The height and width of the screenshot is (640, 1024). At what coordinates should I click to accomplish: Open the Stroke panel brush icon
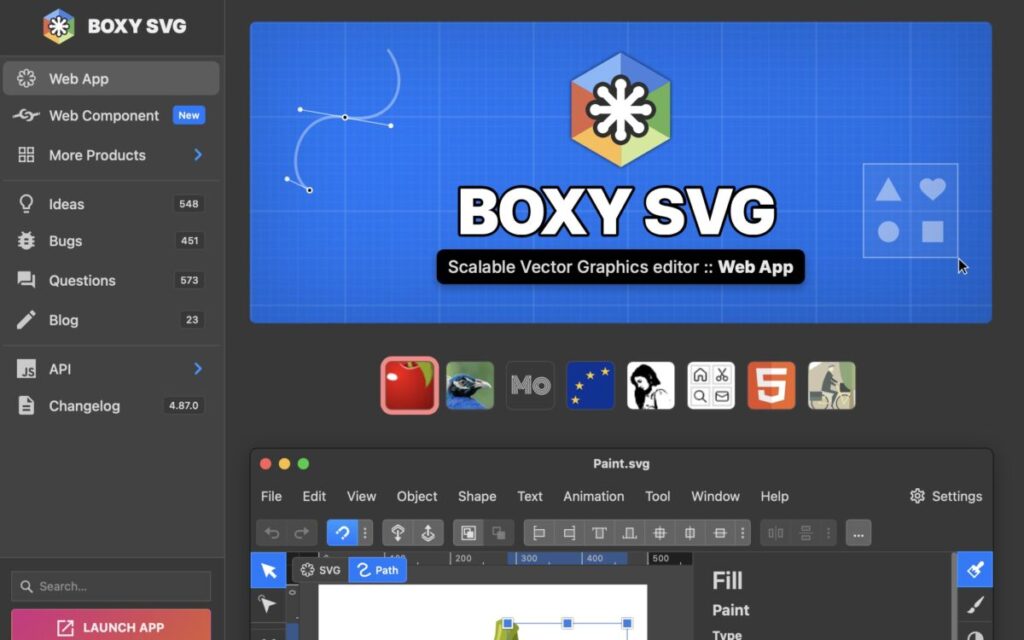coord(975,604)
